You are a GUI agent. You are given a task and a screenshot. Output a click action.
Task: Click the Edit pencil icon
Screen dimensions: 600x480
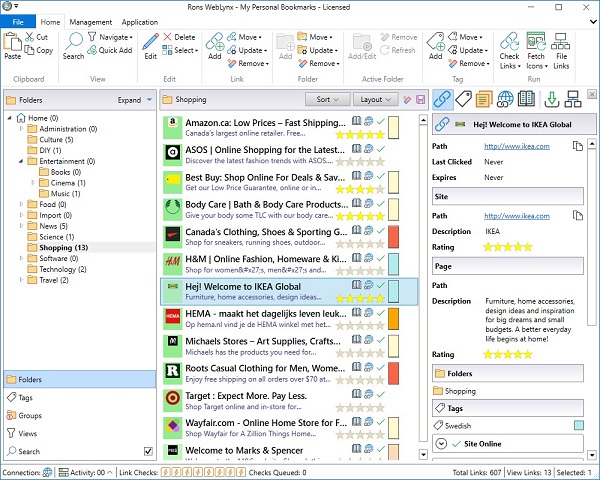151,41
